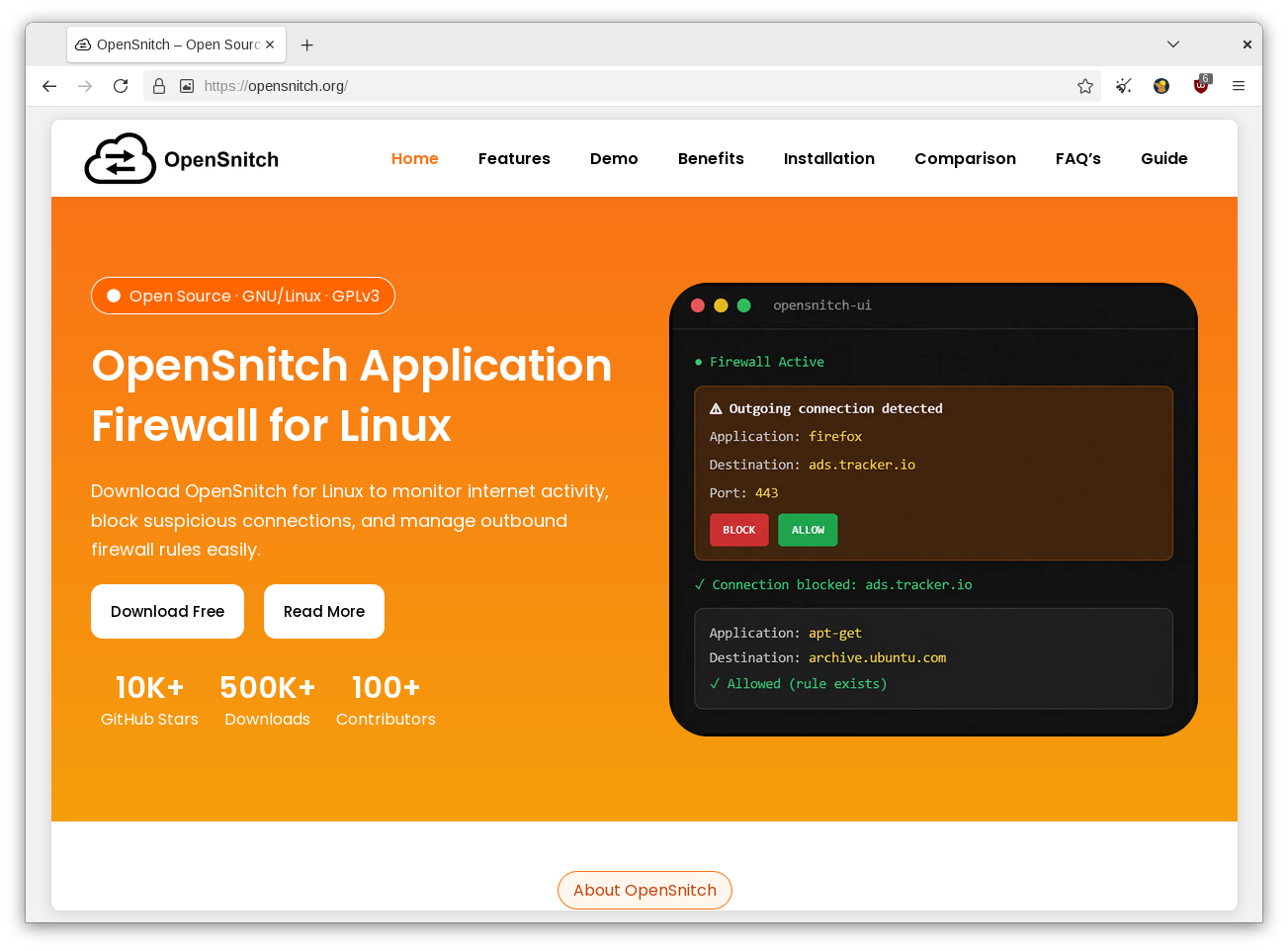Open site security info via padlock icon
Viewport: 1288px width, 951px height.
point(159,86)
